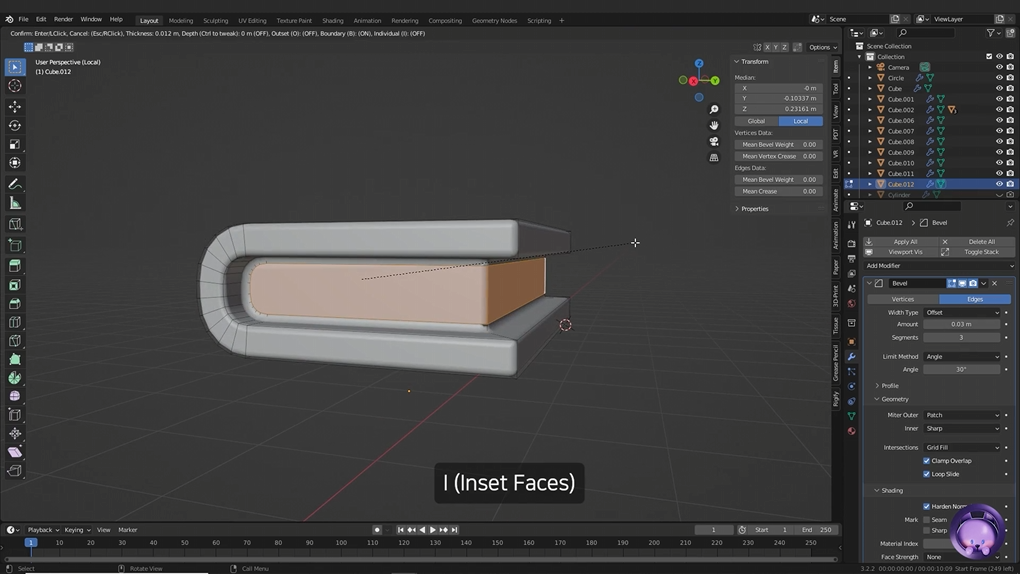Open the Render menu
The image size is (1020, 574).
click(63, 20)
